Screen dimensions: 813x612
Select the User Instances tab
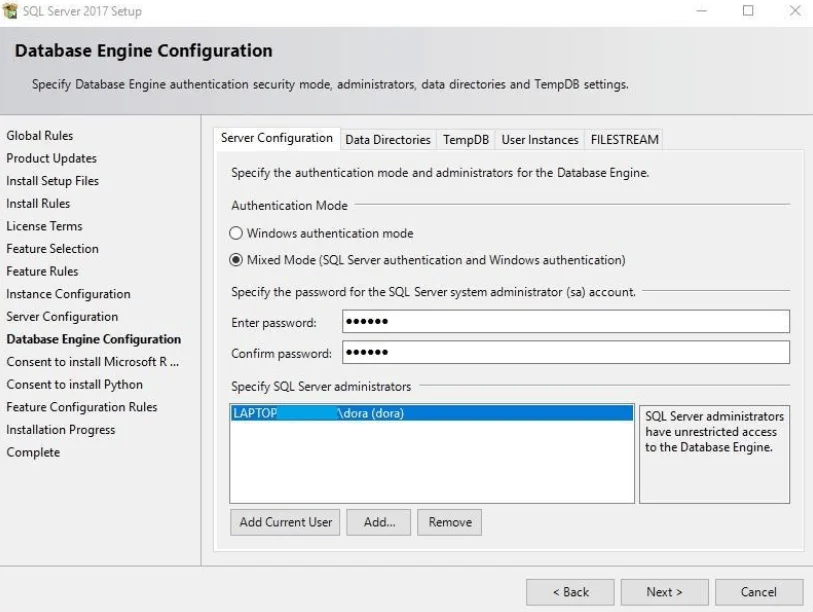coord(540,139)
